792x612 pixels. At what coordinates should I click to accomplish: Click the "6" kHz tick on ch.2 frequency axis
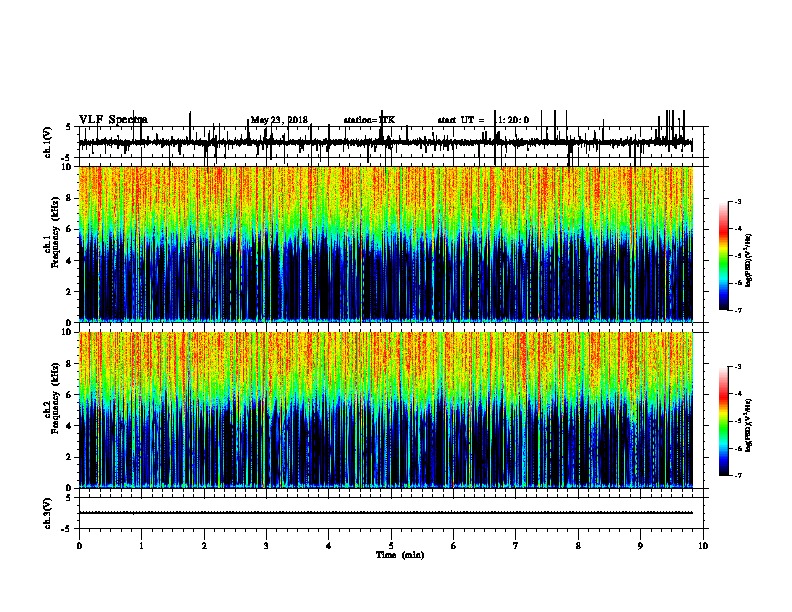click(70, 395)
